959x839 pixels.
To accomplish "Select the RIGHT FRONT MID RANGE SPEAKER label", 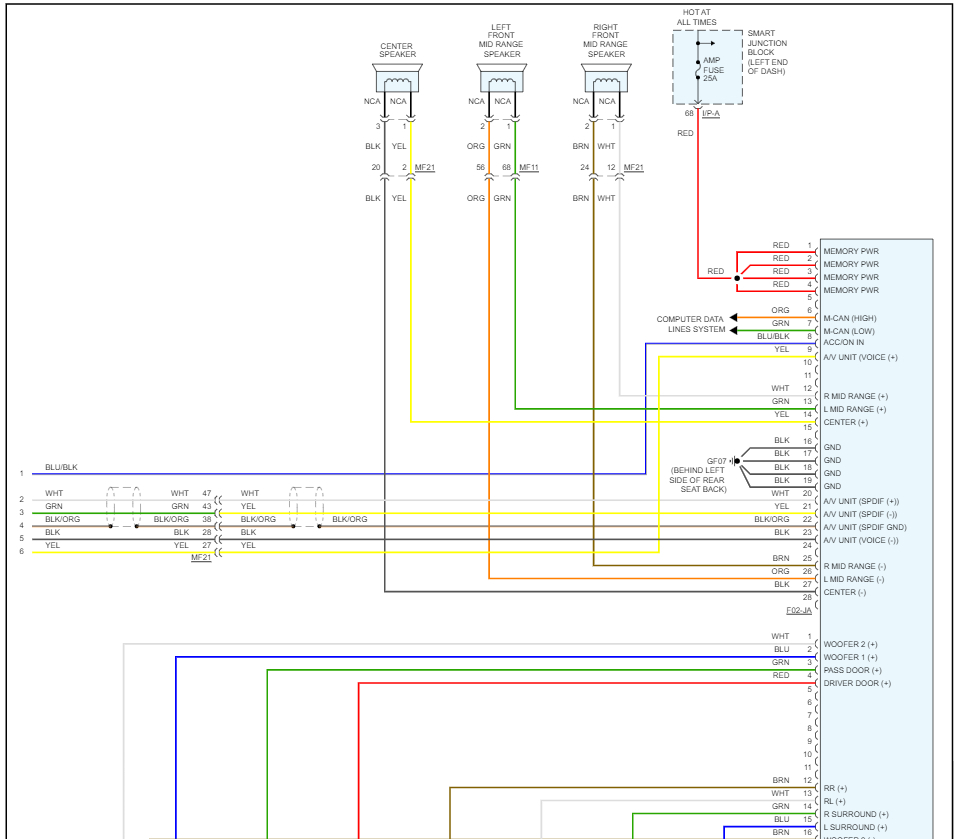I will coord(605,40).
